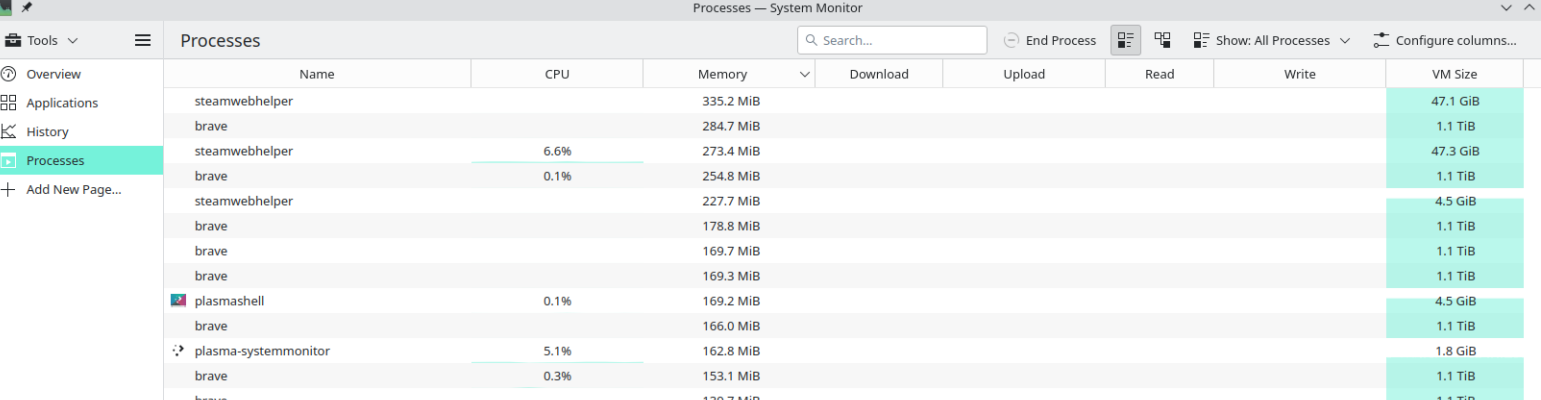Screen dimensions: 1541x400
Task: Click the 0.3% CPU cell
Action: pyautogui.click(x=557, y=376)
